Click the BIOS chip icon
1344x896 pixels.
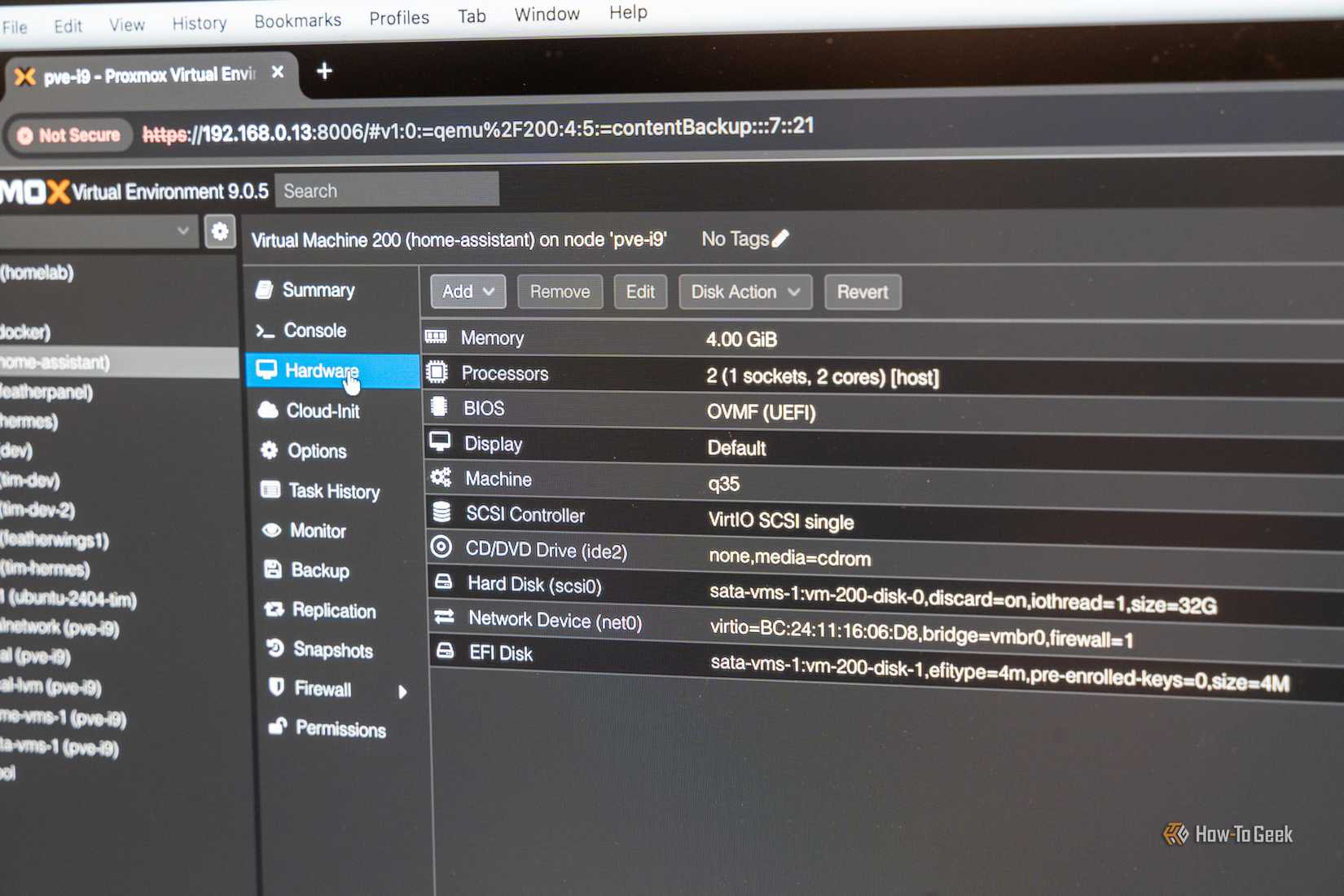tap(438, 406)
